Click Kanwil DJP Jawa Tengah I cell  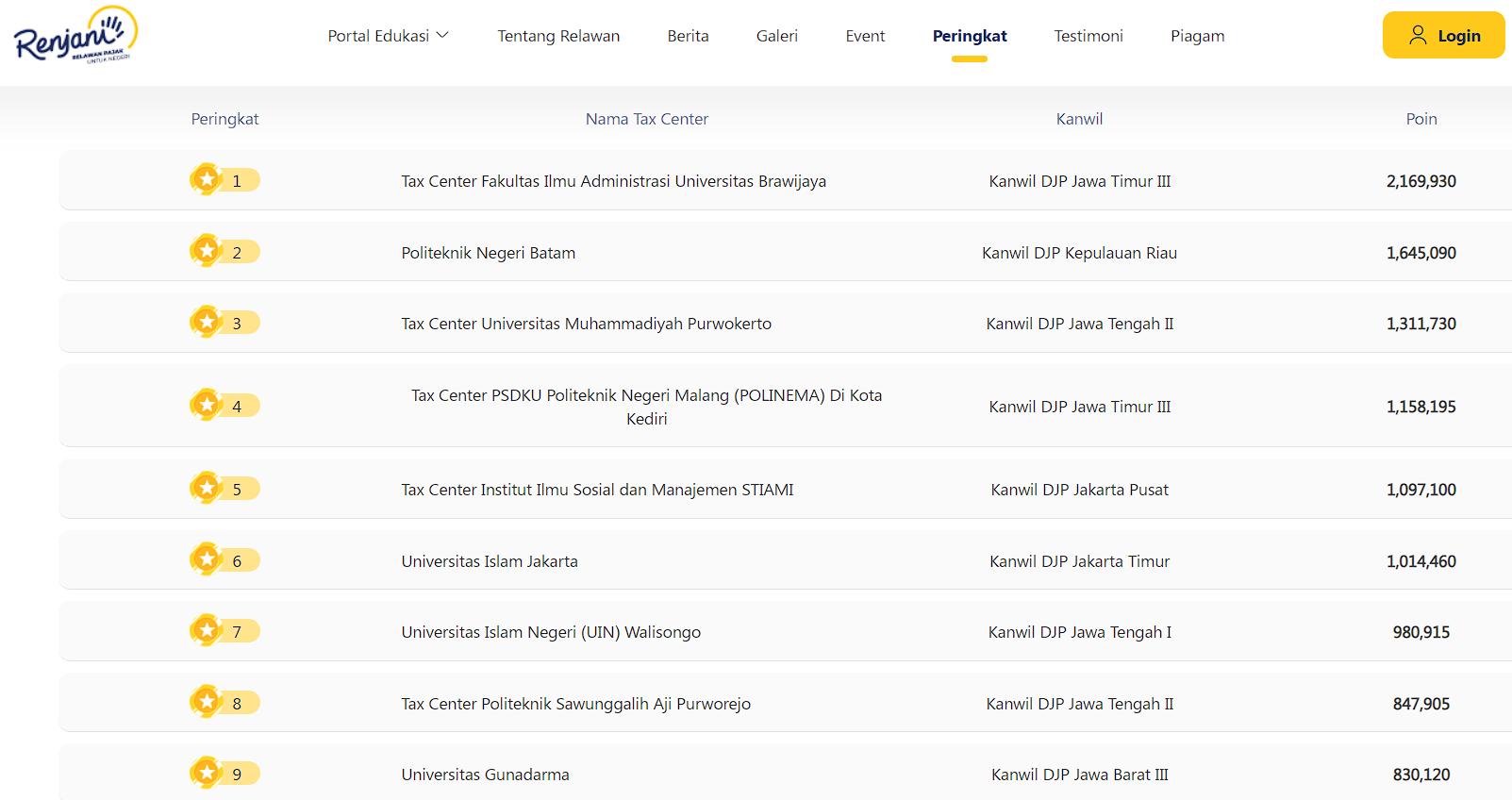click(1080, 632)
